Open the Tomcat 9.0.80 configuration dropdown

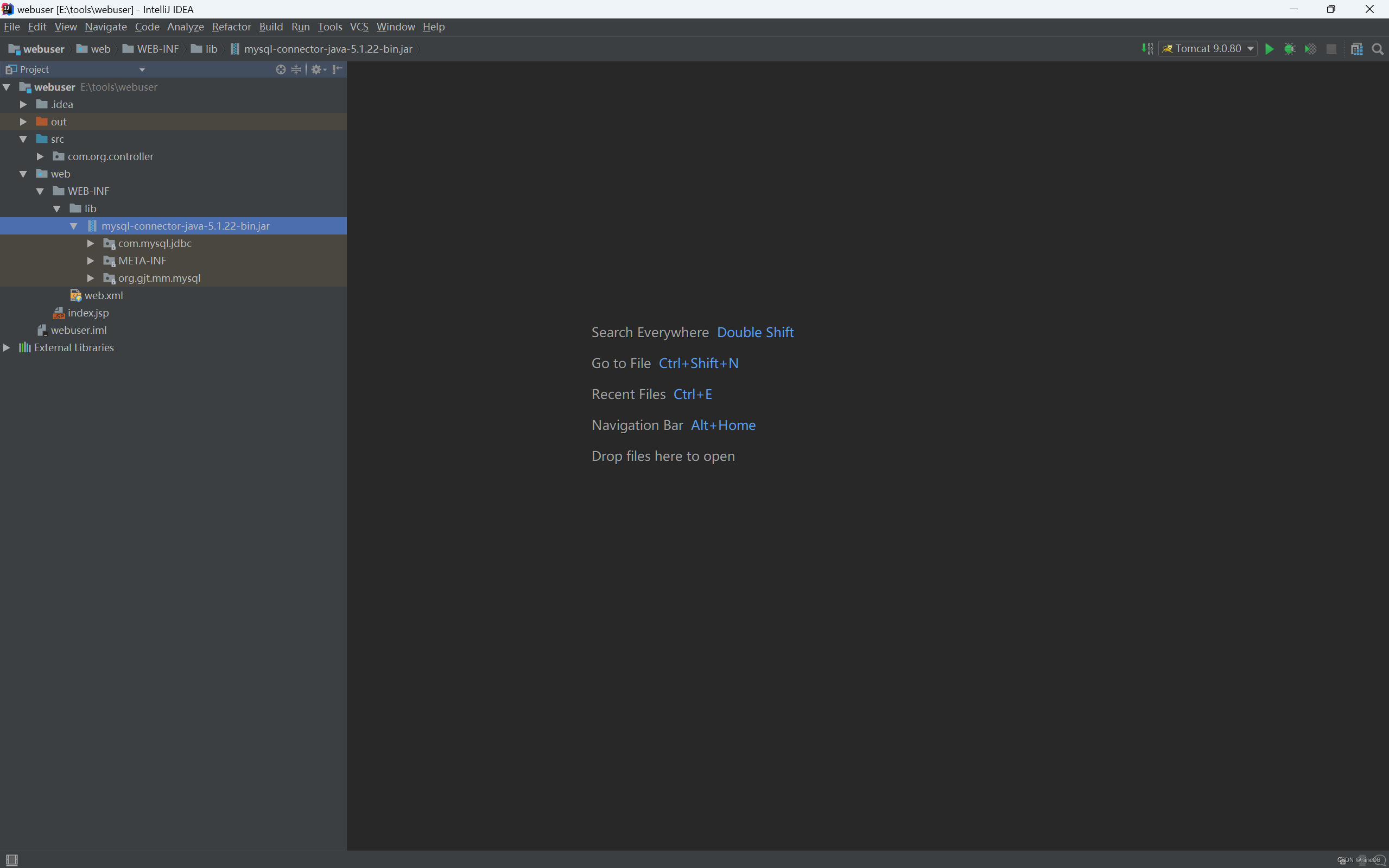coord(1208,49)
